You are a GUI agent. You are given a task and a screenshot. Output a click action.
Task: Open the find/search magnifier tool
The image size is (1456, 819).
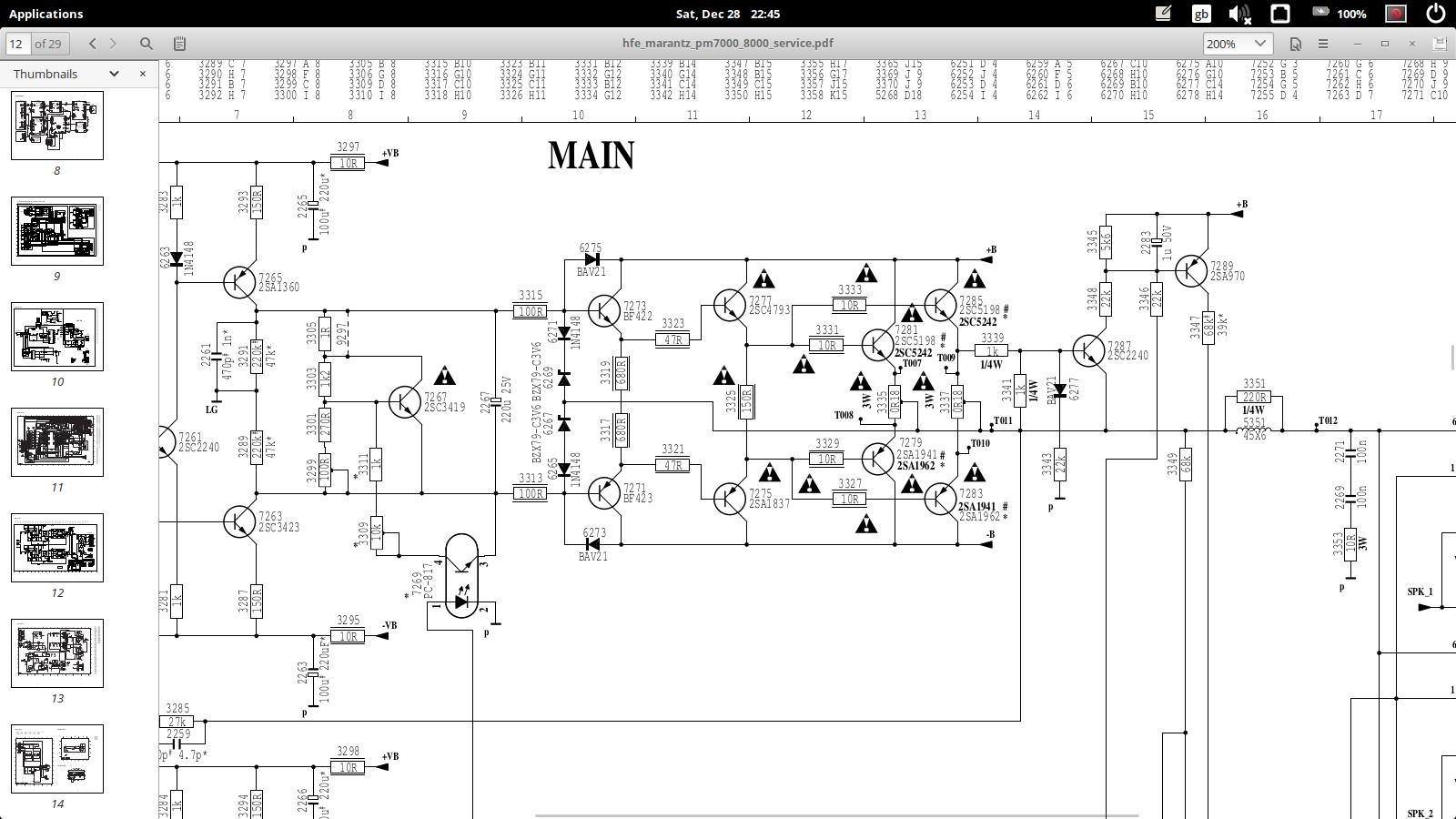[x=146, y=43]
